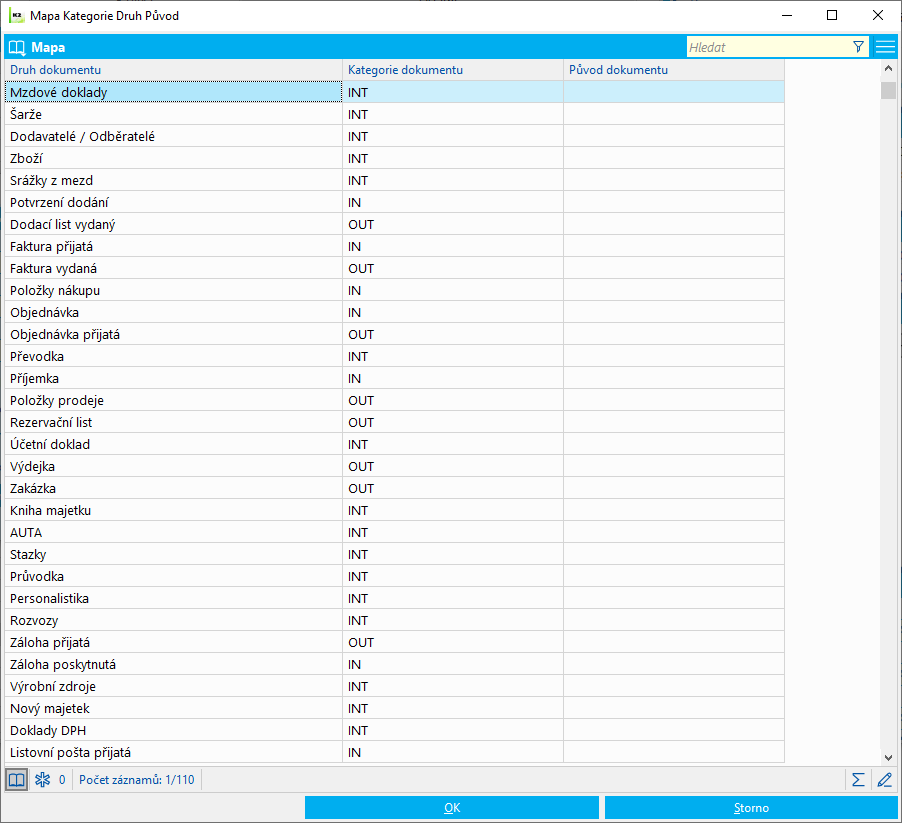Image resolution: width=902 pixels, height=823 pixels.
Task: Select the Výrobní zdroje row
Action: pyautogui.click(x=395, y=686)
